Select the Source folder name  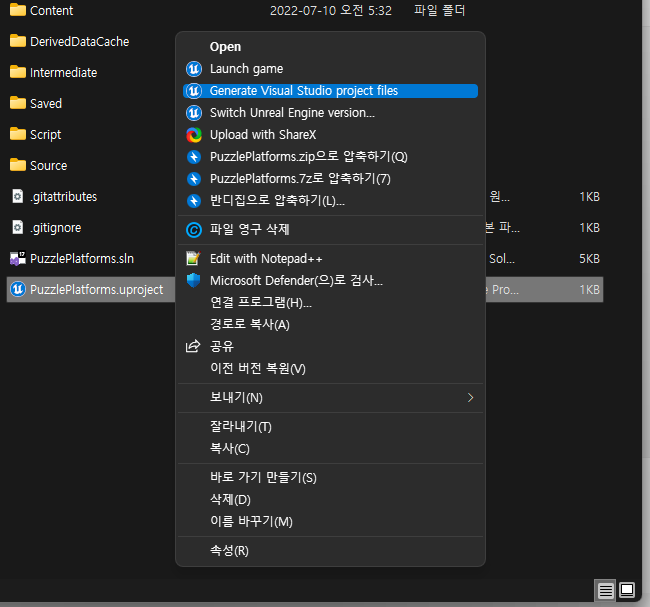pyautogui.click(x=49, y=166)
